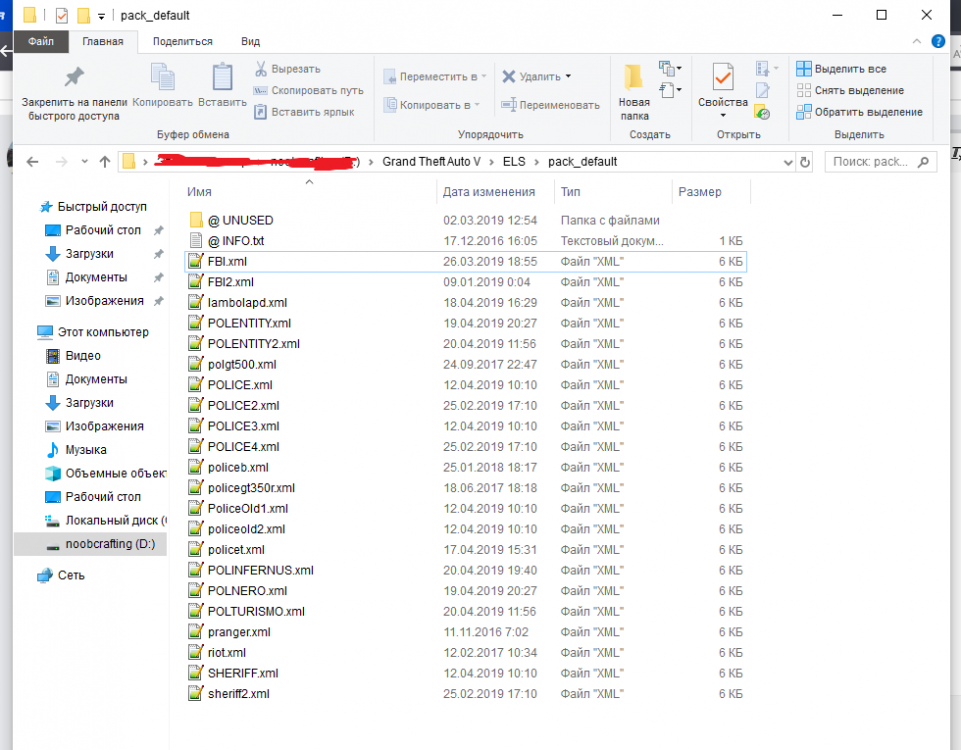This screenshot has width=961, height=750.
Task: Select pranger.xml file
Action: tap(239, 632)
